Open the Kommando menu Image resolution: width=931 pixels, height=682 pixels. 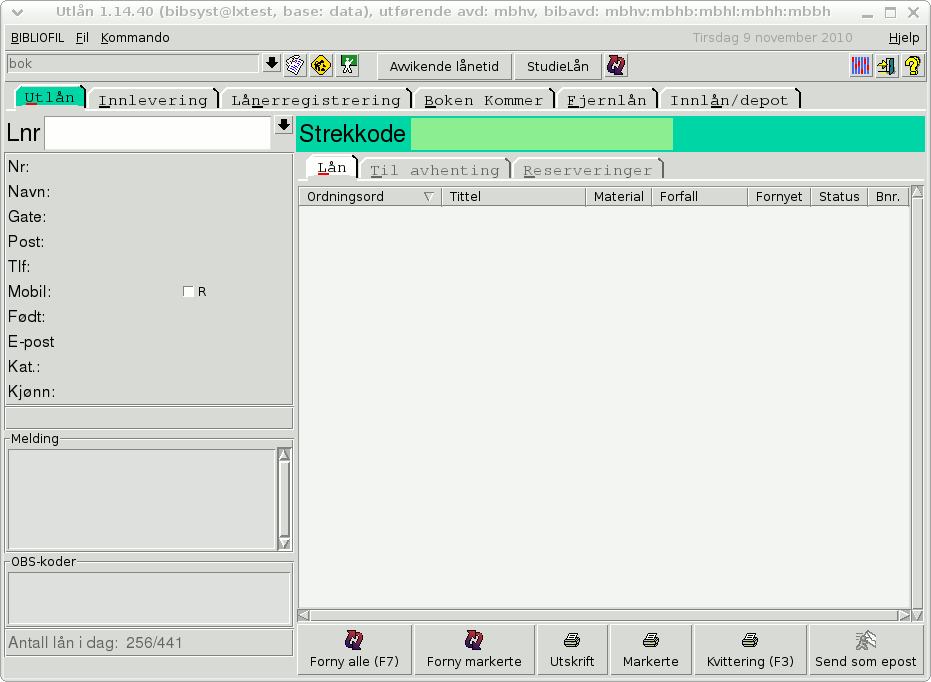pos(135,38)
